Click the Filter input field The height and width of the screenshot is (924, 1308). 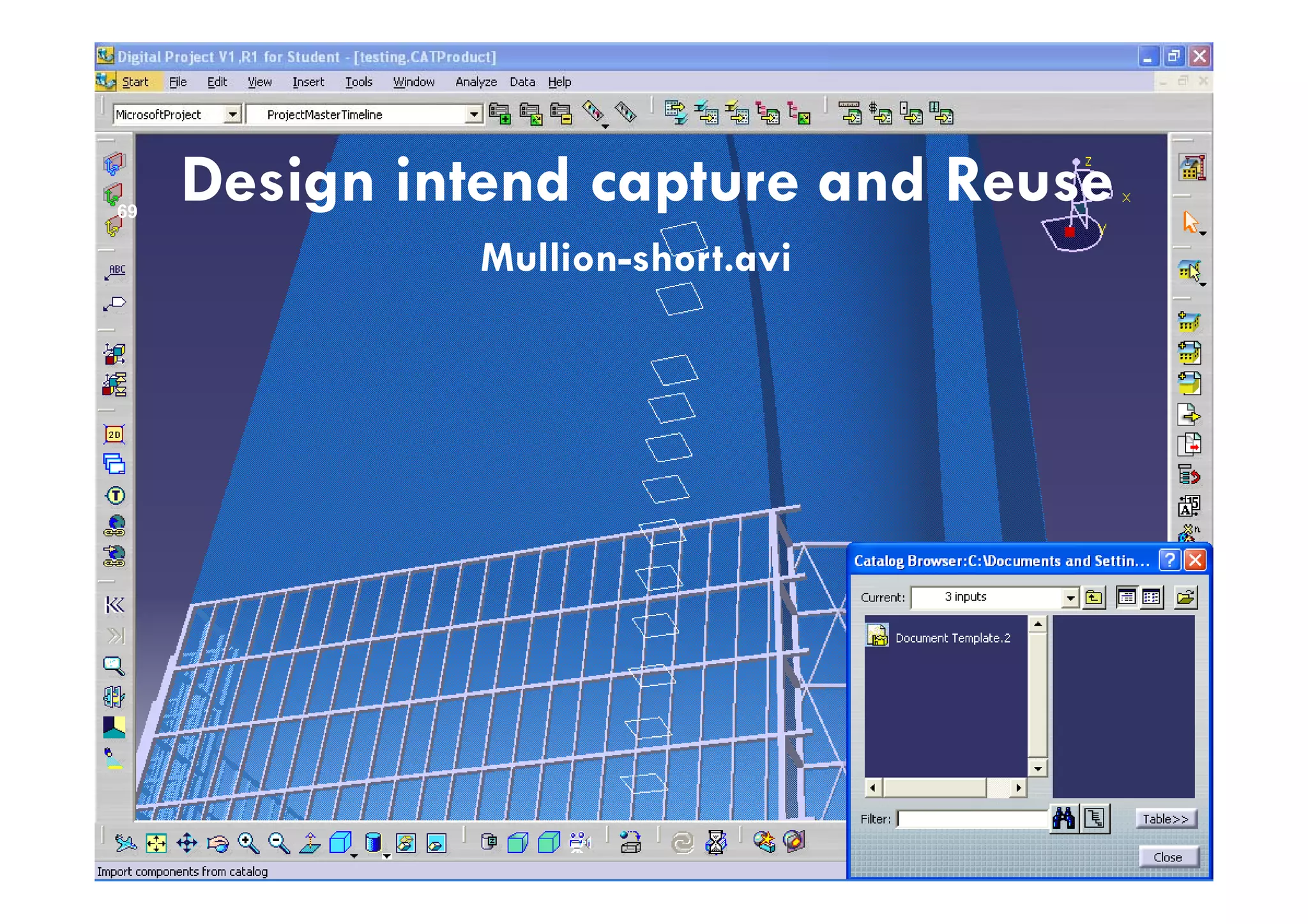pos(973,819)
